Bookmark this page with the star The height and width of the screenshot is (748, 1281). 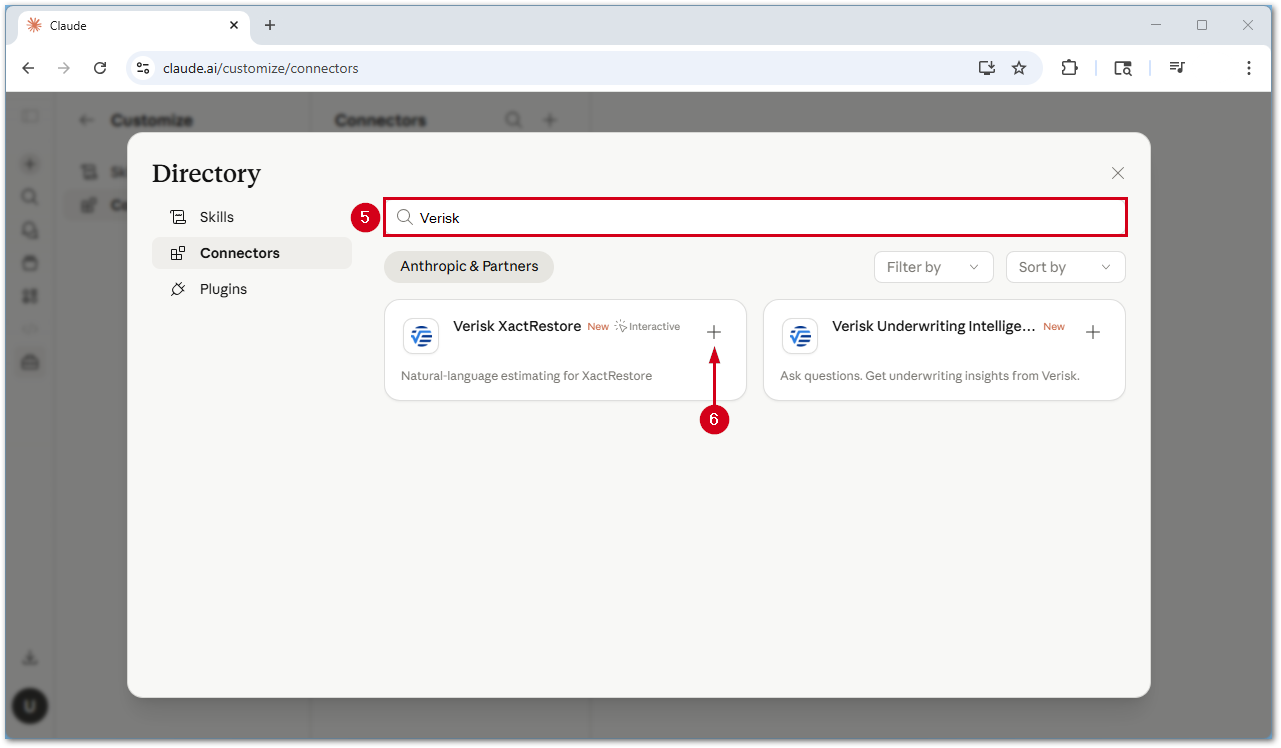pyautogui.click(x=1019, y=68)
